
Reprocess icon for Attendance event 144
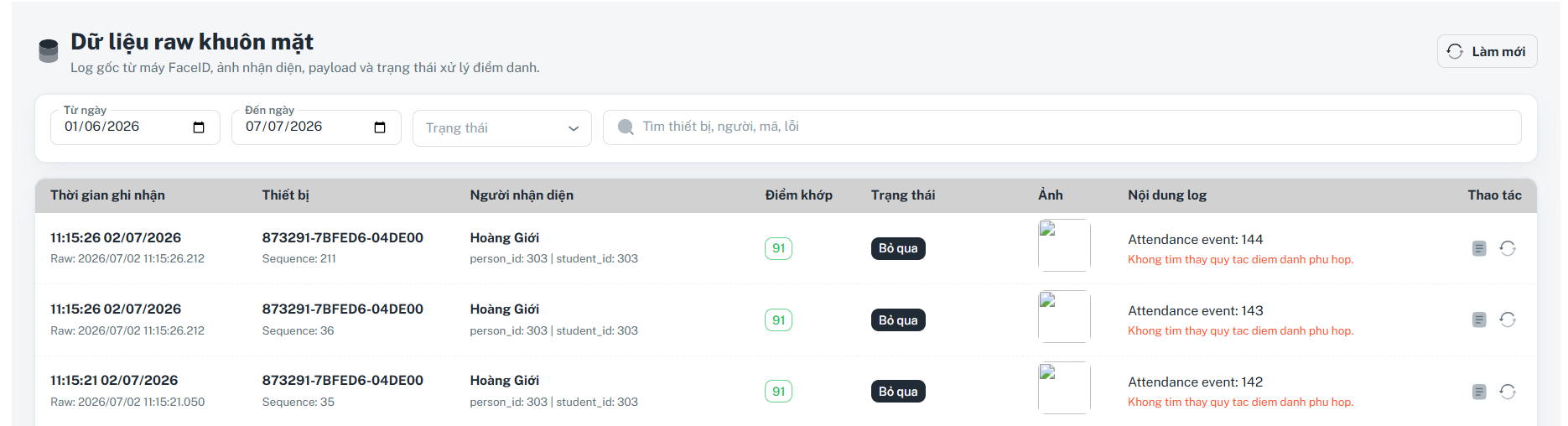click(1508, 248)
